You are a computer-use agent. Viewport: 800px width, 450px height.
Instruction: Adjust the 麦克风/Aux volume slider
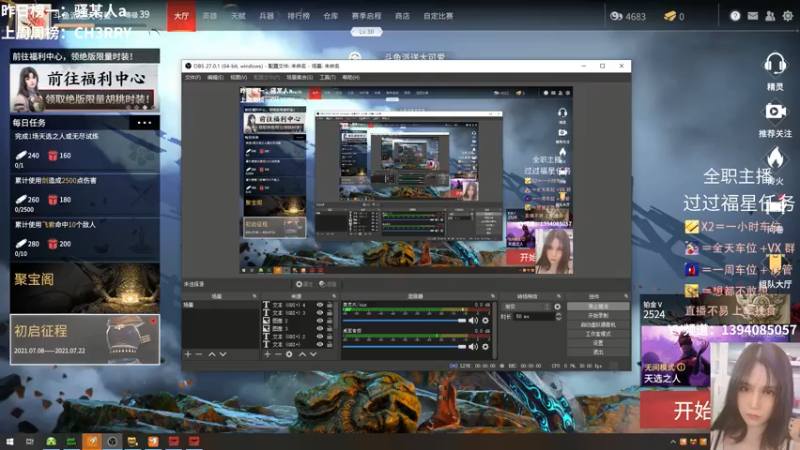[405, 320]
